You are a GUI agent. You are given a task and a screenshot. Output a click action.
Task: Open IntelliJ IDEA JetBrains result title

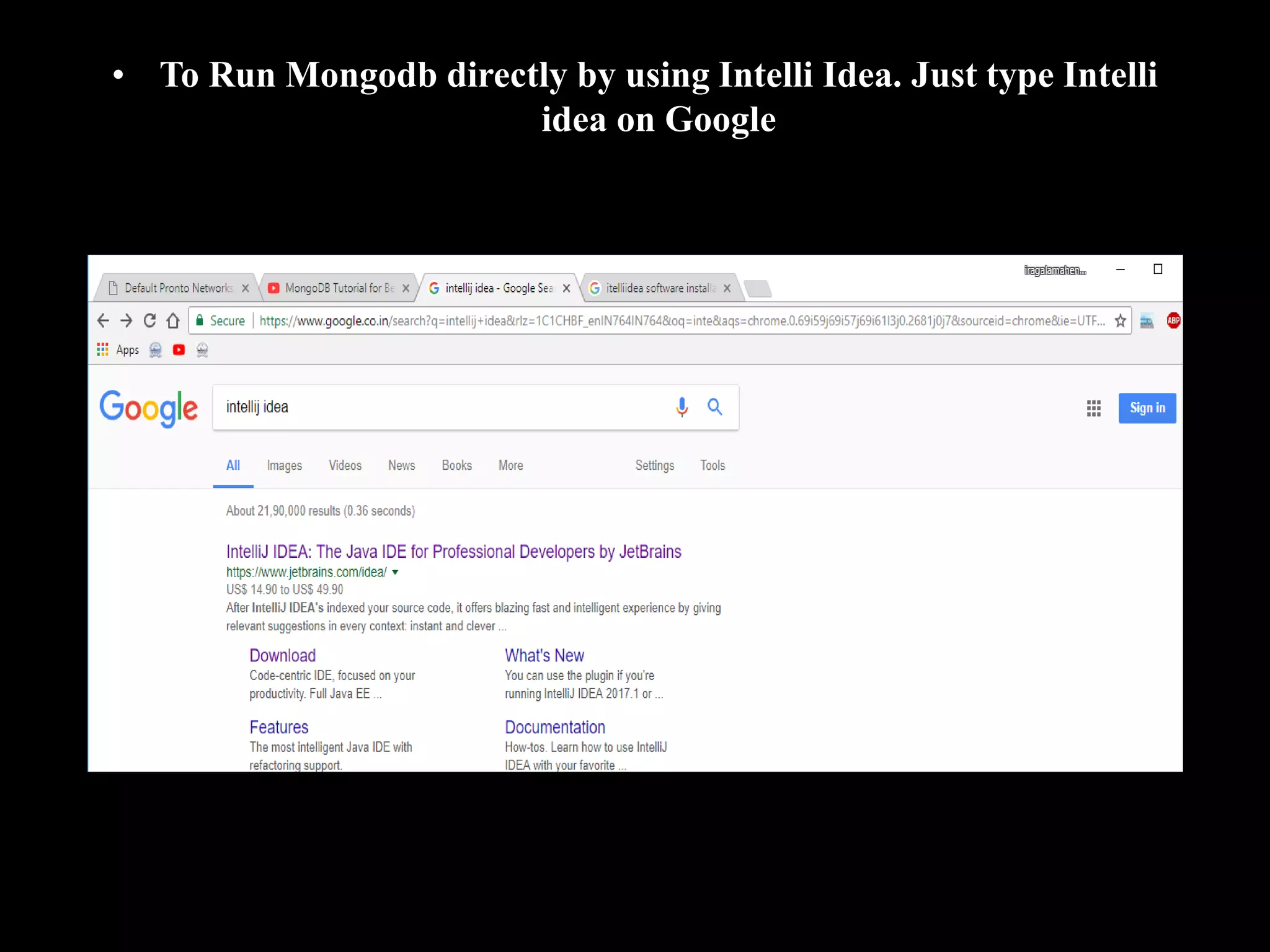tap(454, 552)
